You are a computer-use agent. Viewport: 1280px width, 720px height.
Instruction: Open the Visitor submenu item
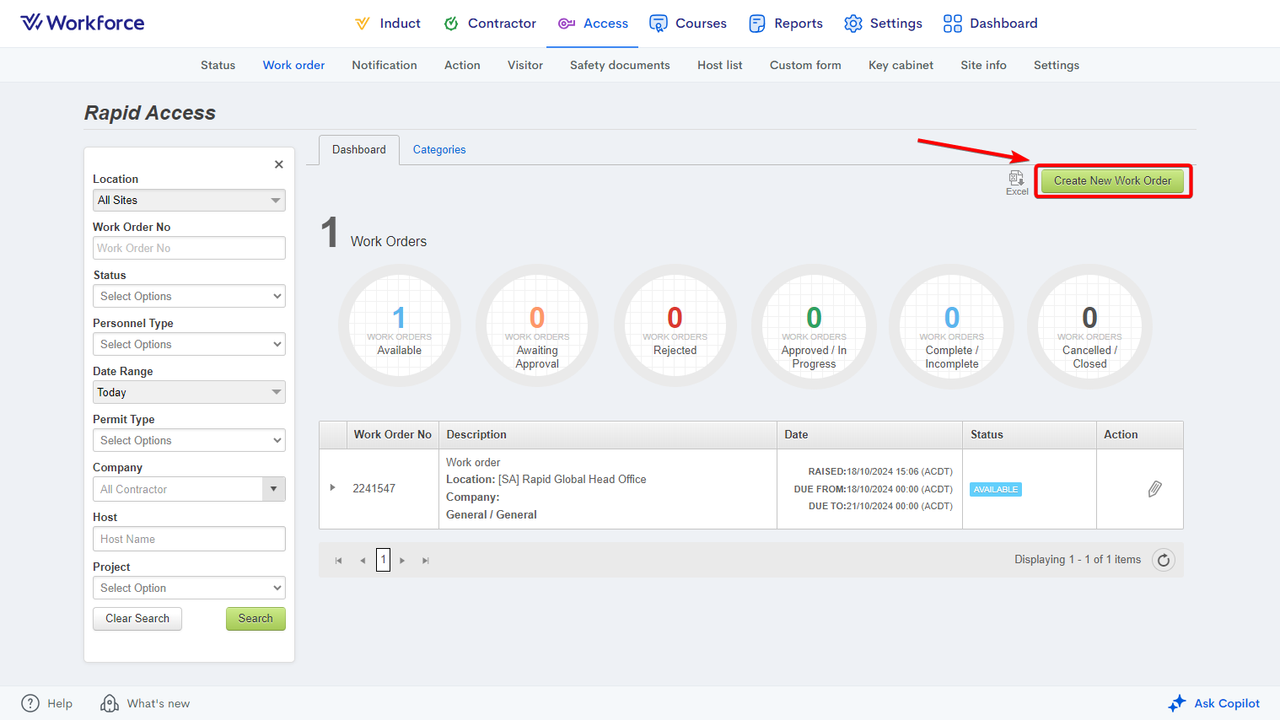(x=525, y=65)
